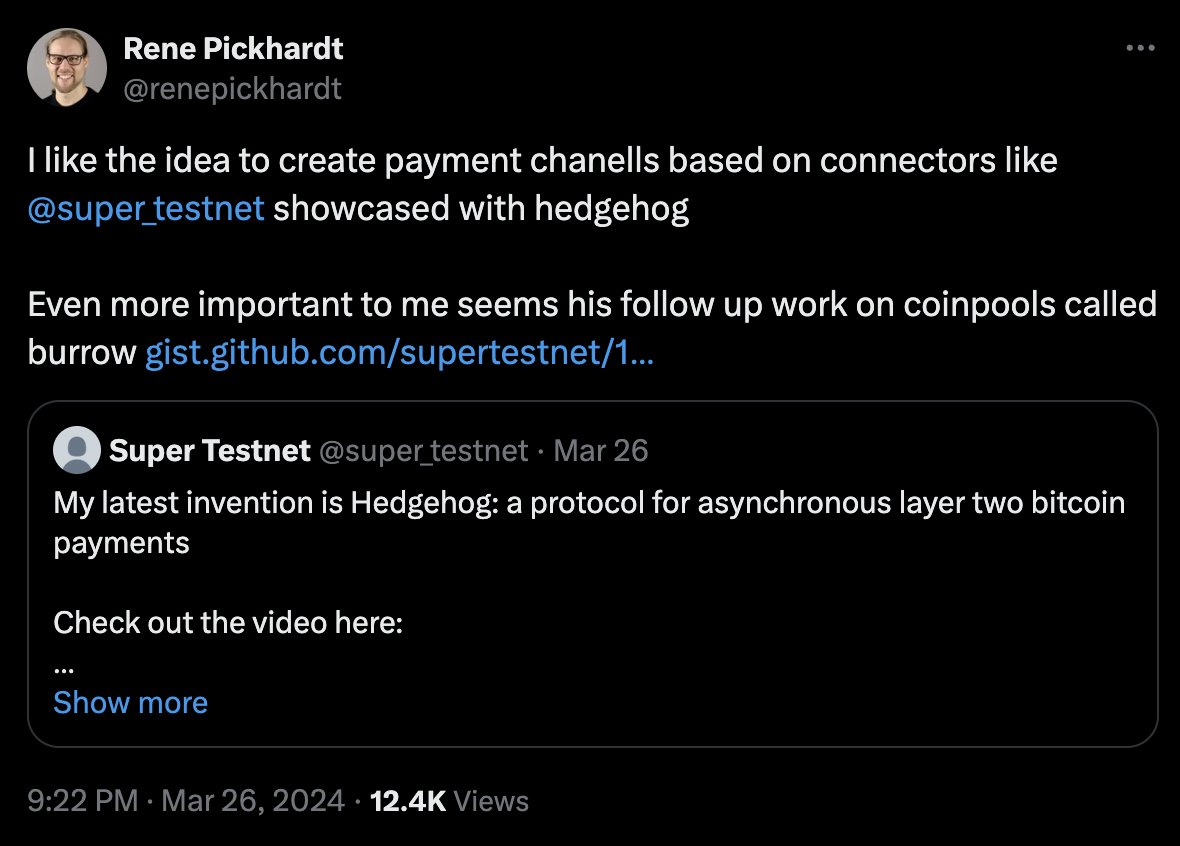Click the @renepickhardt handle
This screenshot has width=1180, height=846.
[x=232, y=88]
